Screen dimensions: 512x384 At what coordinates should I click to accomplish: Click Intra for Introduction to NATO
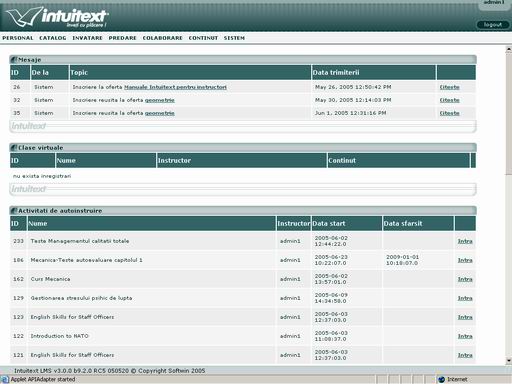point(465,336)
